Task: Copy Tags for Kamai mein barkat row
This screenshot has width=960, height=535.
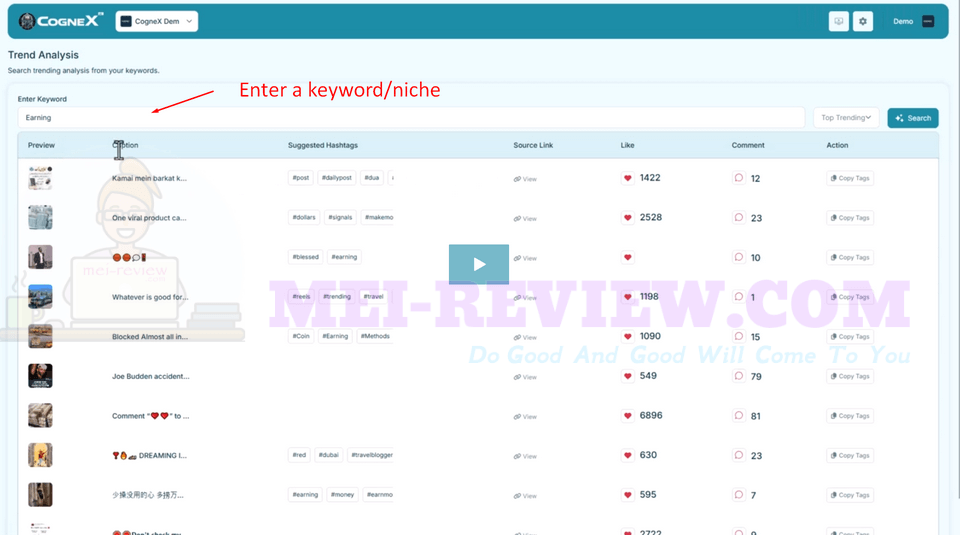Action: pyautogui.click(x=850, y=178)
